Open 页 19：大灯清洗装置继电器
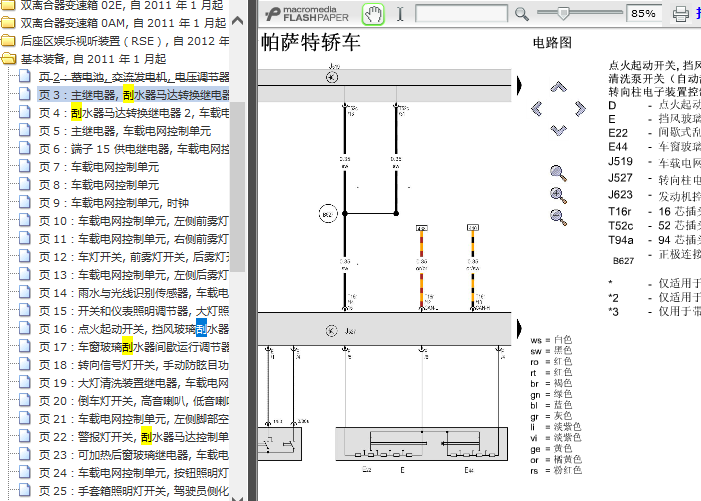The width and height of the screenshot is (701, 501). coord(134,383)
